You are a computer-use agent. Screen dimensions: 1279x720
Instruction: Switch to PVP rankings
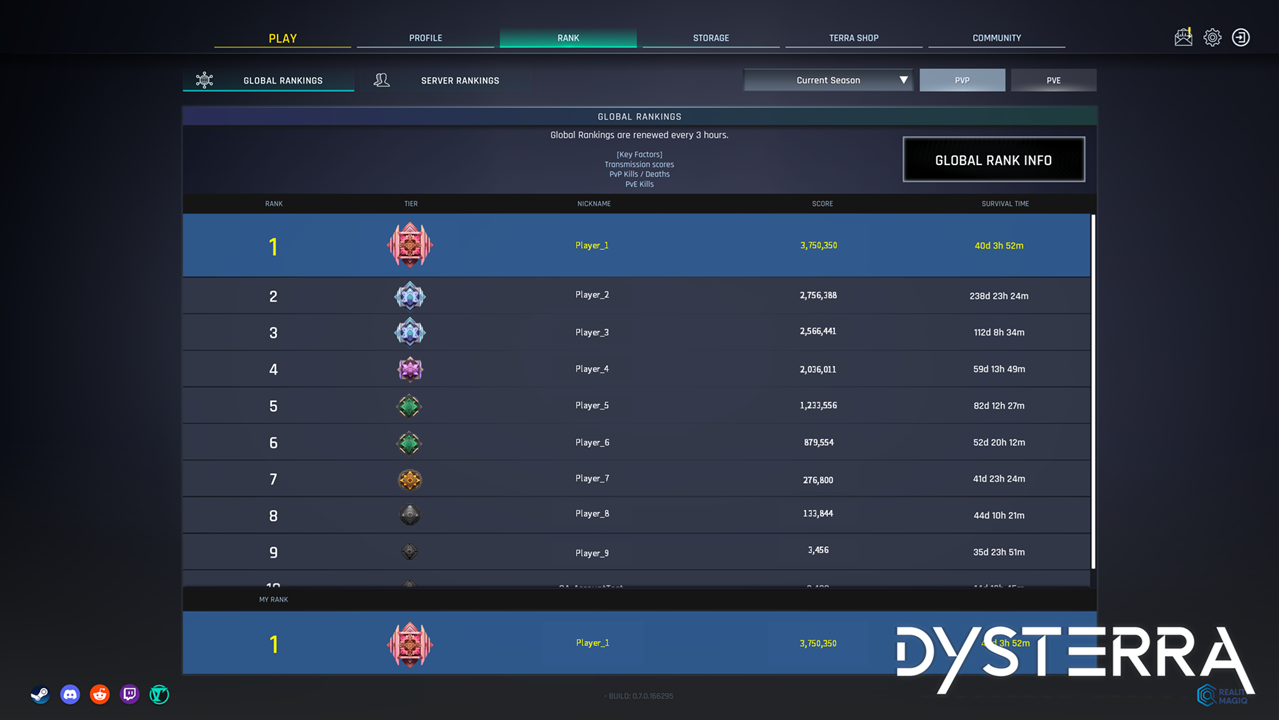point(962,80)
